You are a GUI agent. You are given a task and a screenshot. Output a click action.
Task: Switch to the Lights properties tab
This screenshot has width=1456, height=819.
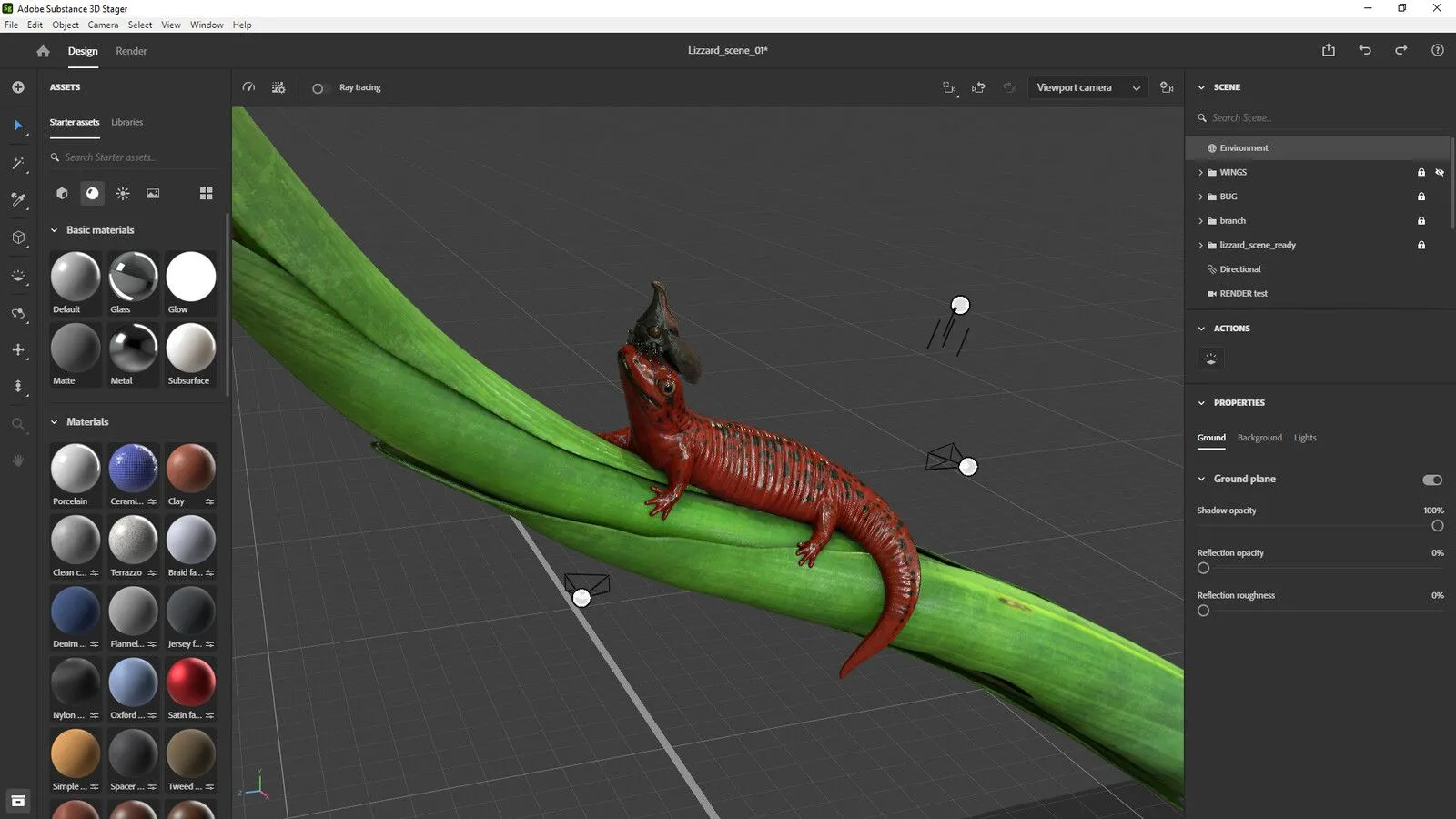click(x=1305, y=438)
